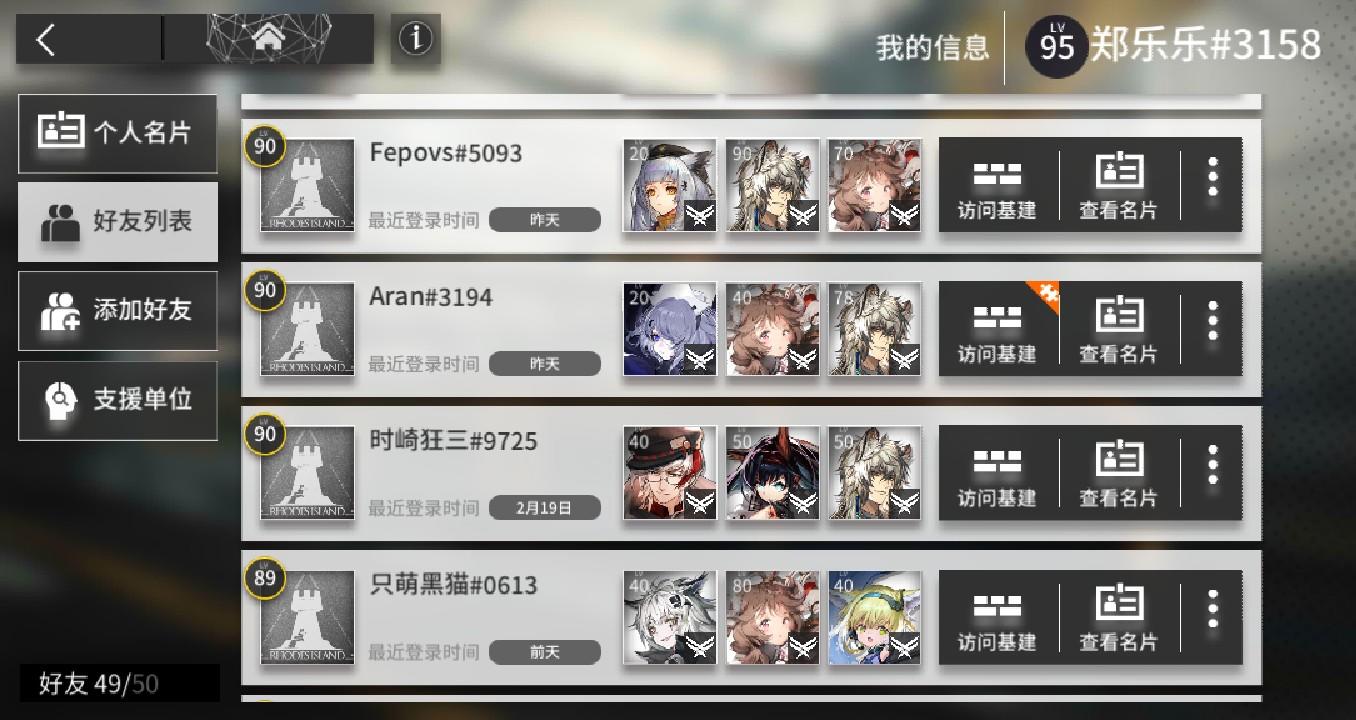This screenshot has width=1356, height=720.
Task: Open 个人名片 personal card tab
Action: tap(118, 133)
